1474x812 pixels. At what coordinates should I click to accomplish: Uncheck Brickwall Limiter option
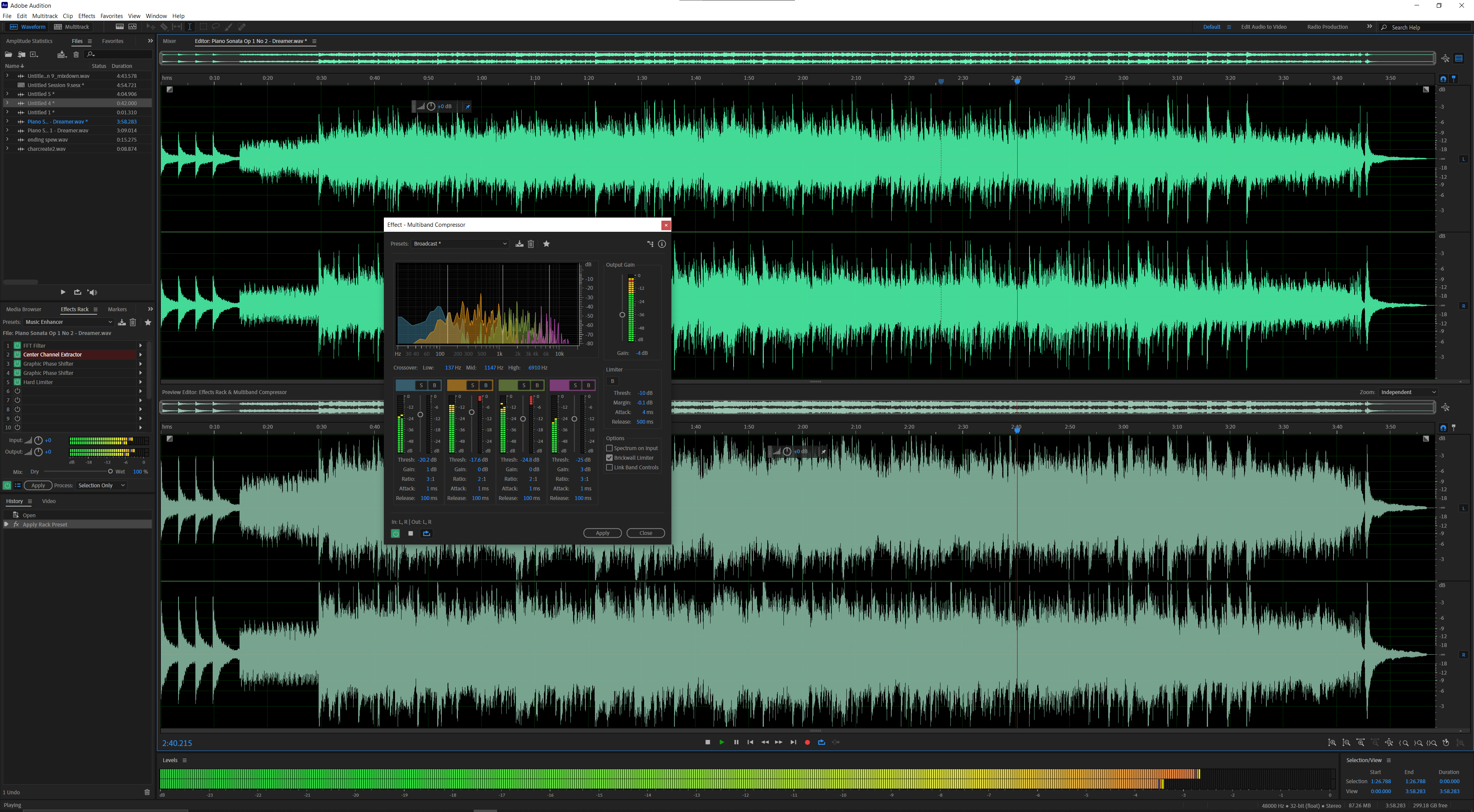point(610,458)
